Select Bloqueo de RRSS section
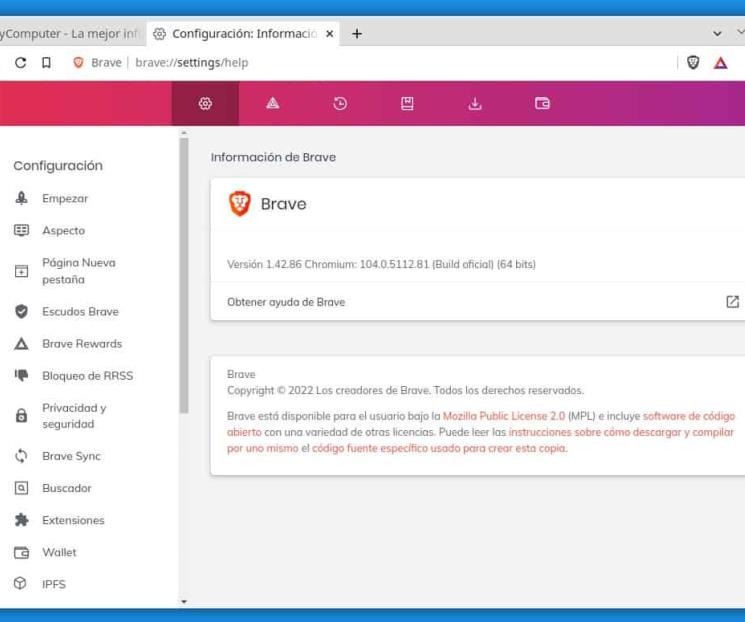Screen dimensions: 745x622 pyautogui.click(x=87, y=376)
